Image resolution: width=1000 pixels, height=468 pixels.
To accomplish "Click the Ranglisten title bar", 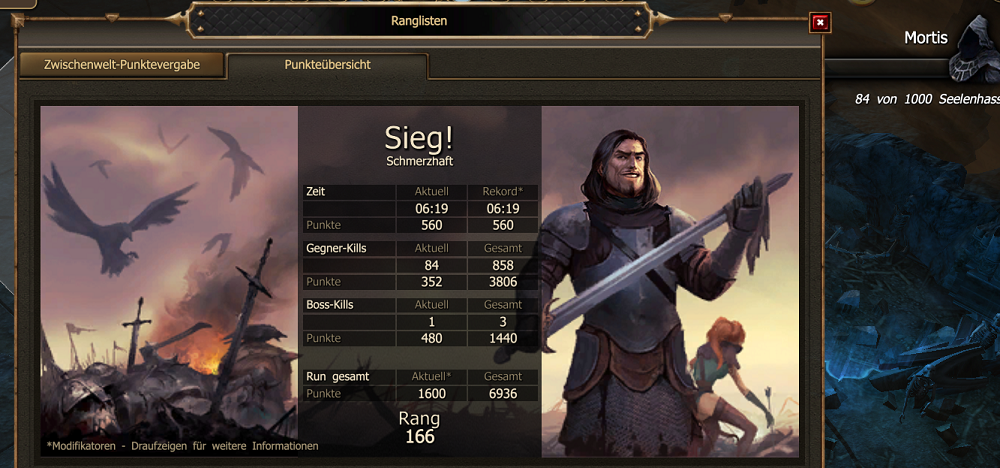I will point(419,21).
